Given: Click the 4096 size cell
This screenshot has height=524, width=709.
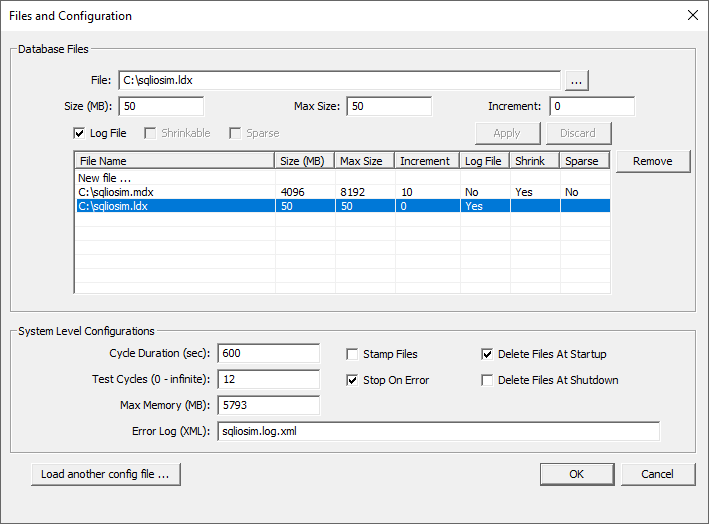Looking at the screenshot, I should click(305, 192).
